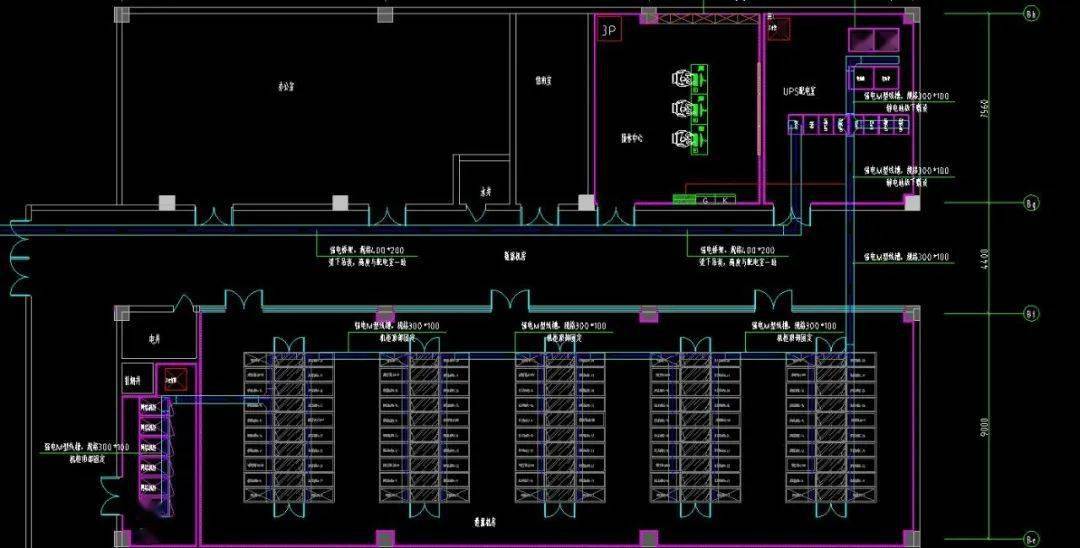Viewport: 1080px width, 548px height.
Task: Select the 3P air-conditioner symbol box
Action: (x=609, y=30)
